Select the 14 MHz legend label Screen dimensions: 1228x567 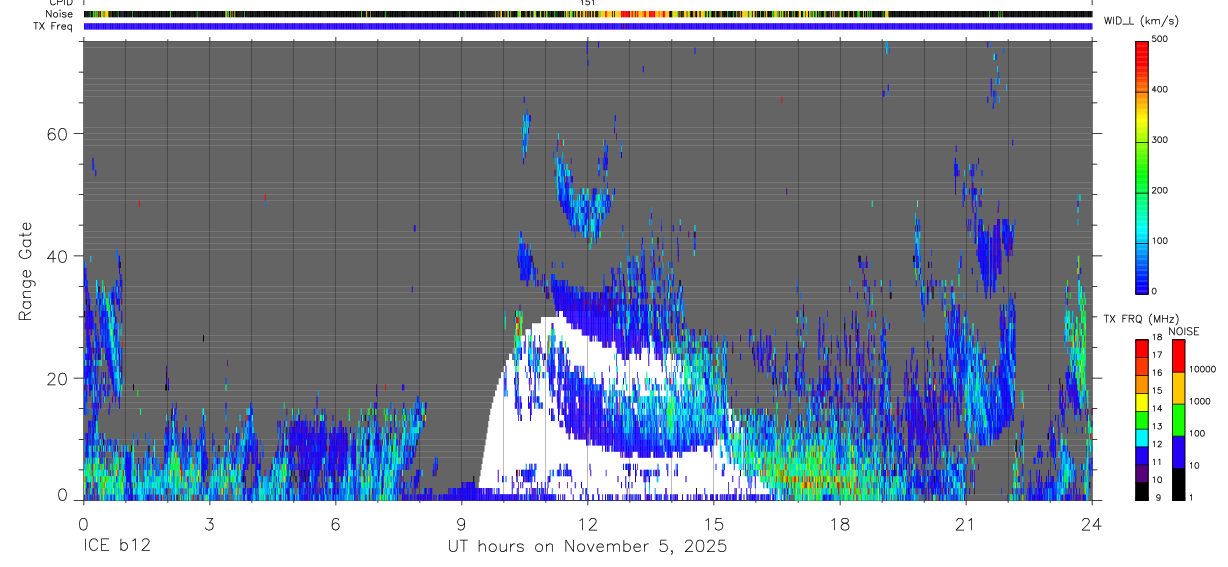[1158, 409]
